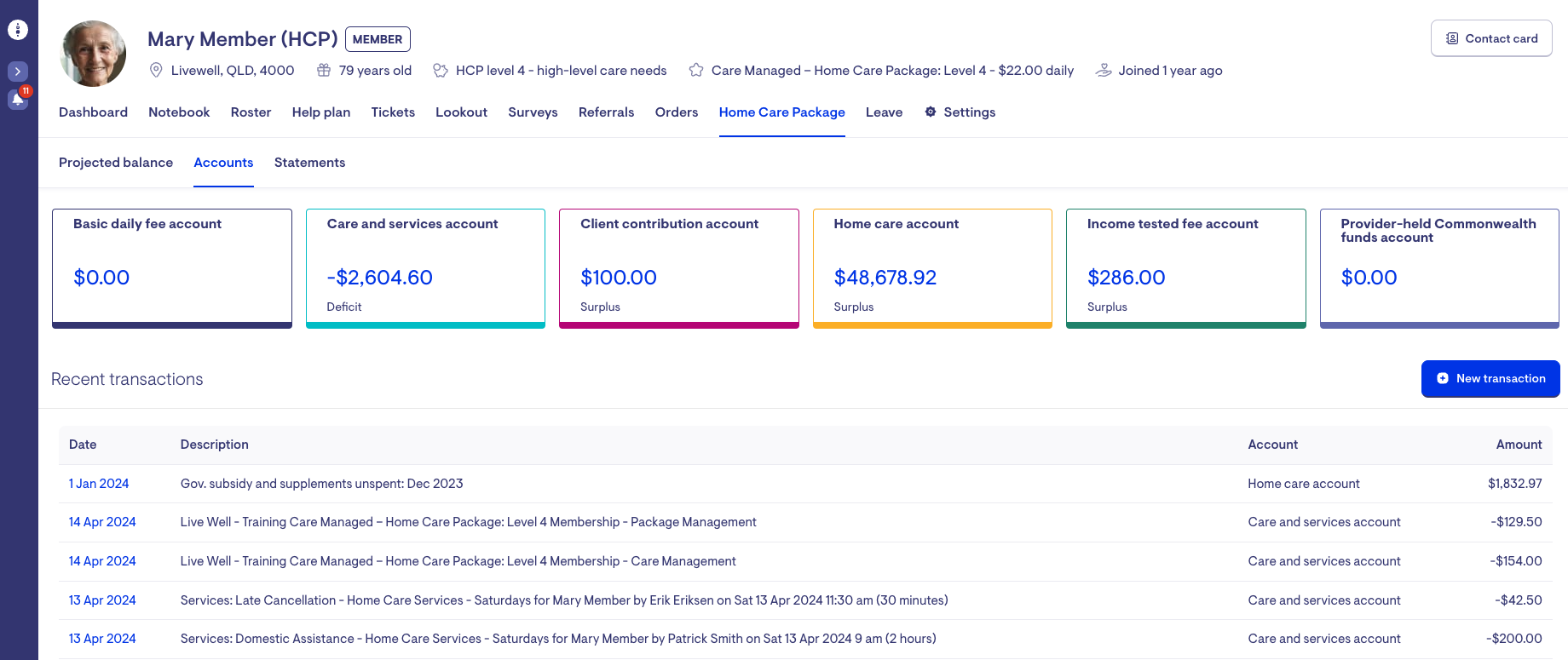Expand the sidebar with chevron arrow
1568x660 pixels.
coord(18,72)
